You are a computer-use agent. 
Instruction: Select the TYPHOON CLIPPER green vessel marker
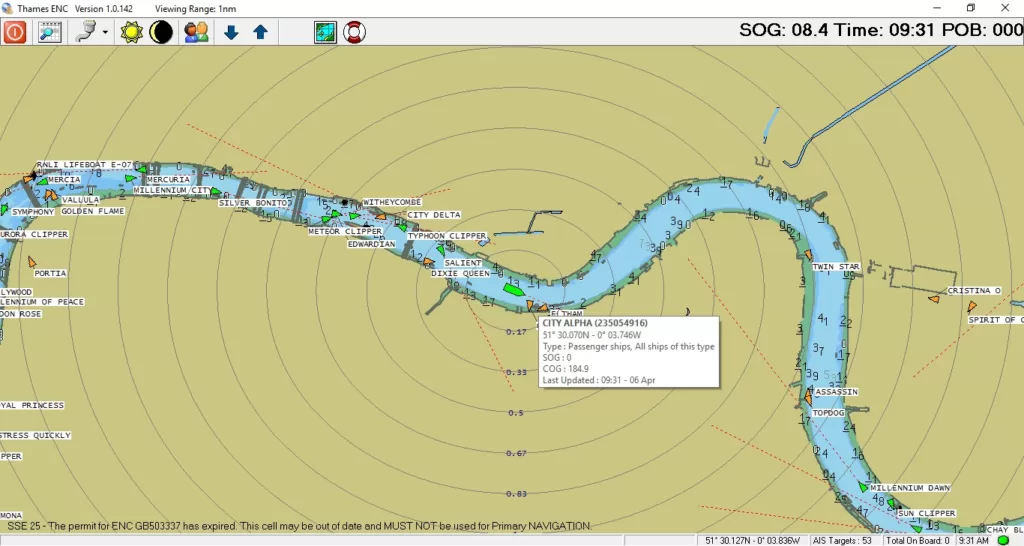[402, 228]
